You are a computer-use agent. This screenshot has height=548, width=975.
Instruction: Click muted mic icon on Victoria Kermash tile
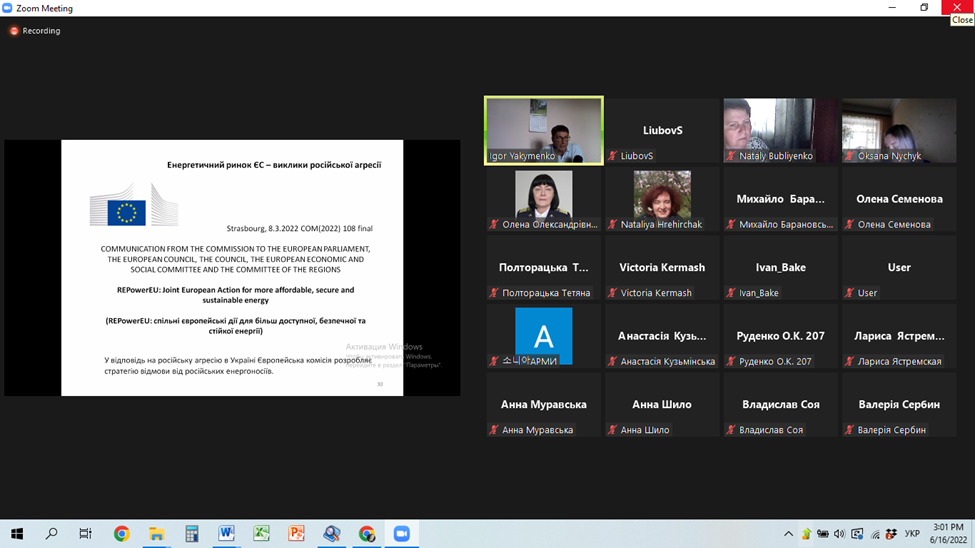[x=613, y=293]
